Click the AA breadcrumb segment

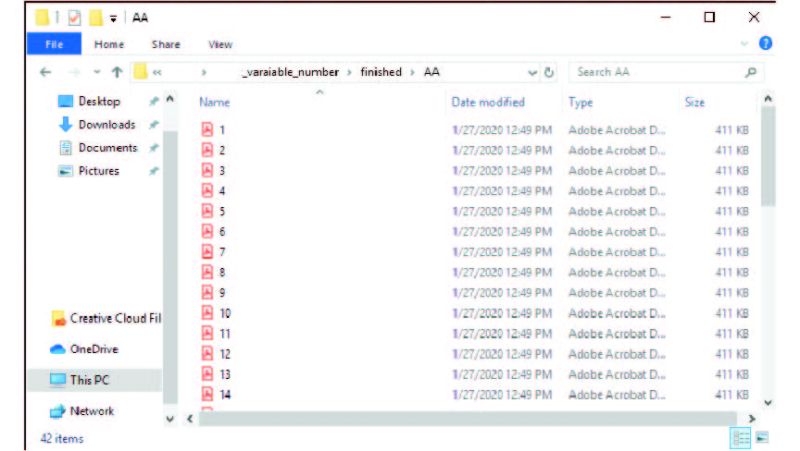point(432,72)
